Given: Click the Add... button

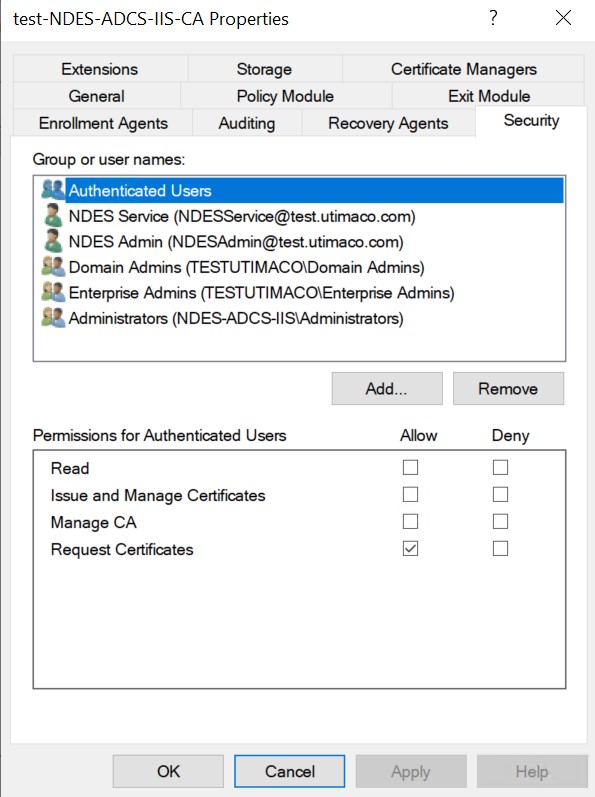Looking at the screenshot, I should coord(387,388).
